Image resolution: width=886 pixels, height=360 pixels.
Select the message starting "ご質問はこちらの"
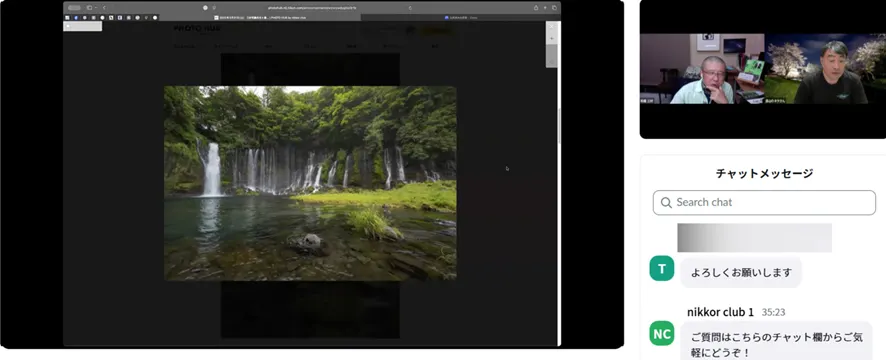[x=777, y=342]
